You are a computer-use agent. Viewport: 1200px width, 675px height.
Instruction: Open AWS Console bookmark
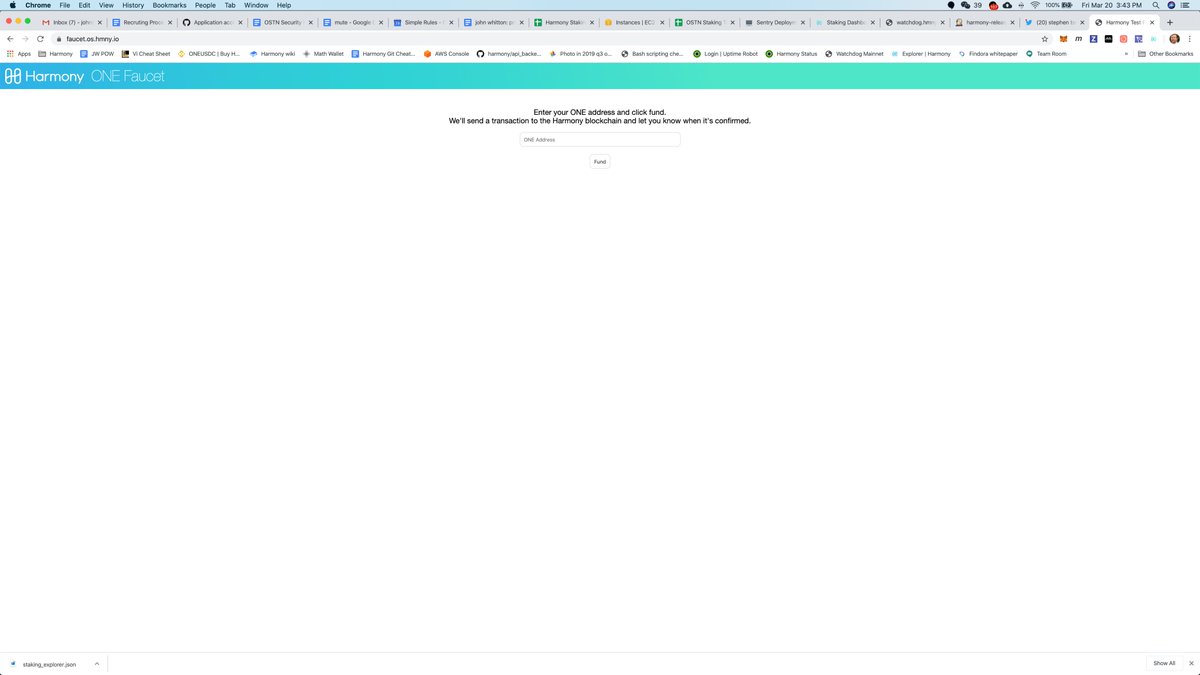click(x=446, y=53)
